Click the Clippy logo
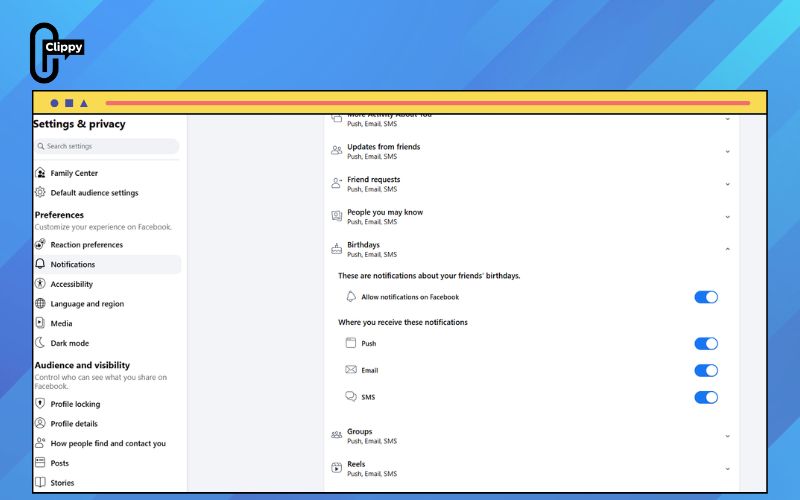Screen dimensions: 800x500 click(56, 53)
